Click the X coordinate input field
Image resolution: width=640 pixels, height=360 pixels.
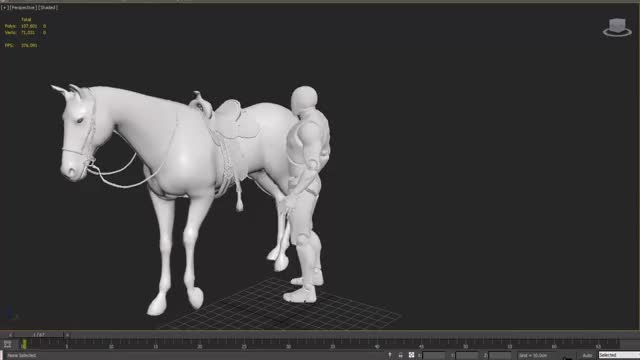point(434,356)
